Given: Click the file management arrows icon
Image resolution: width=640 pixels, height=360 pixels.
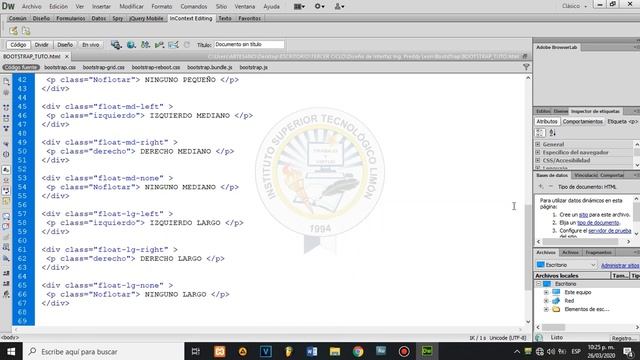Looking at the screenshot, I should 145,44.
